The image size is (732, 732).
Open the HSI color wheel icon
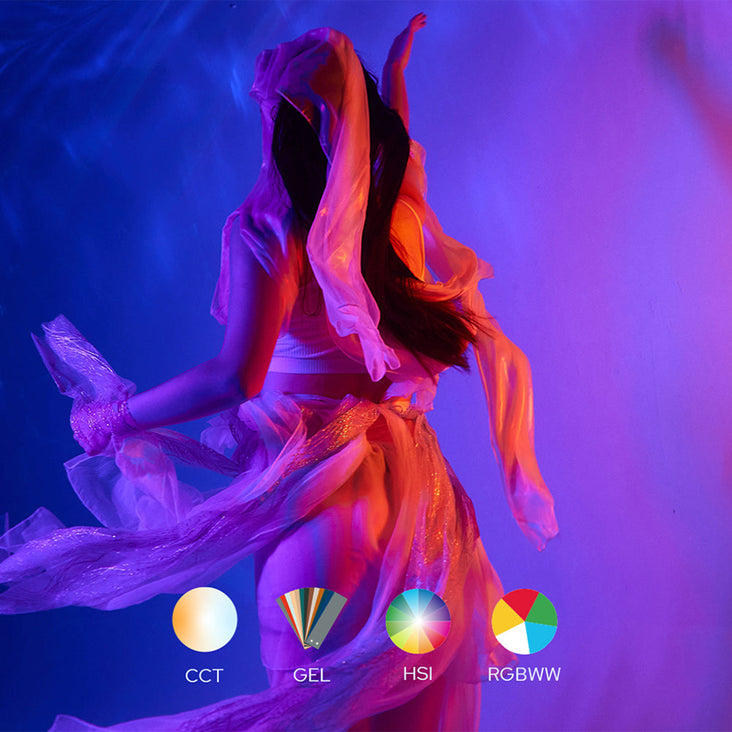click(418, 620)
